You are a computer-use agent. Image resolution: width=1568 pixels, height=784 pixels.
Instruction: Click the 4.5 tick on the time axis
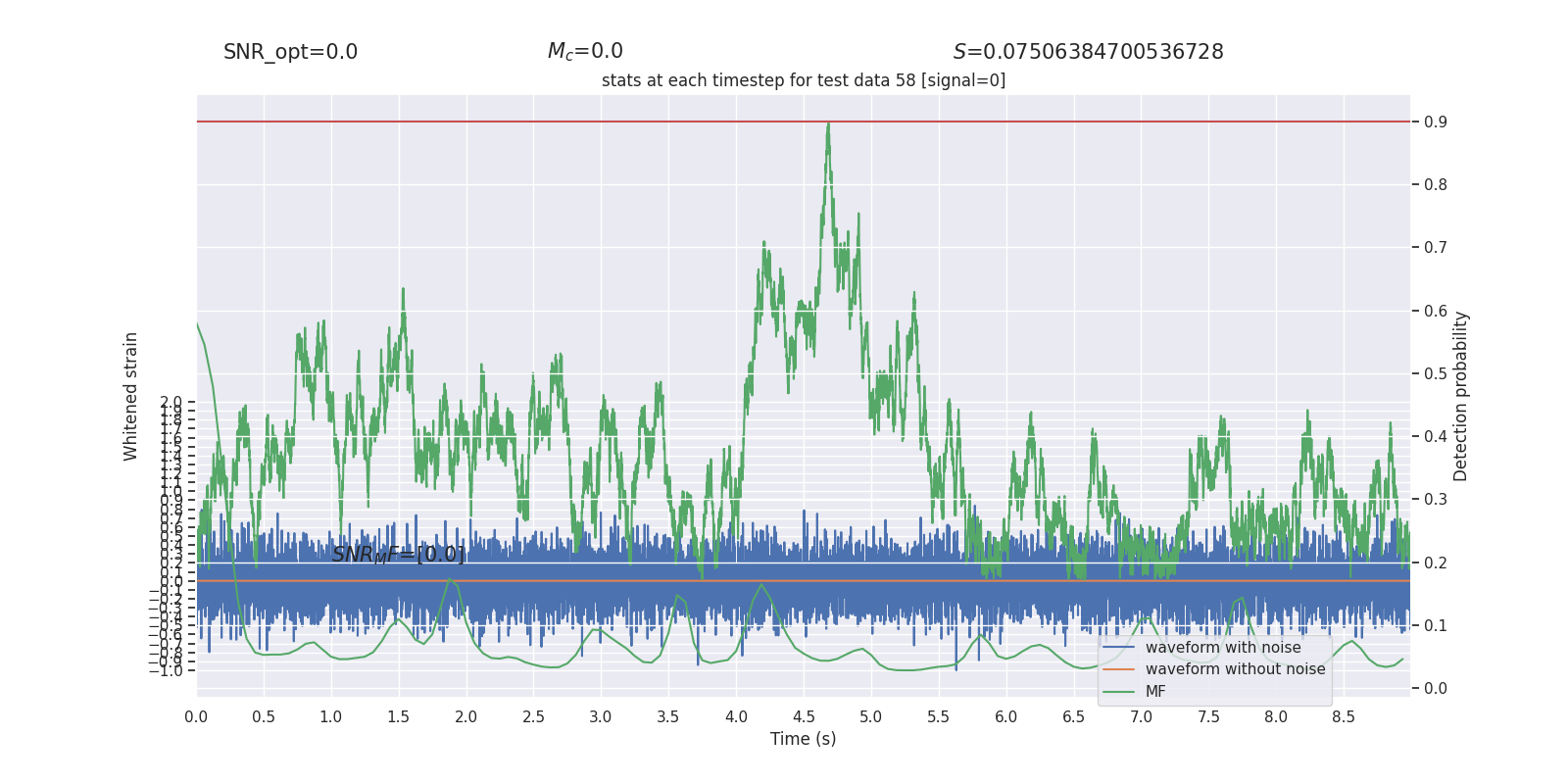(x=804, y=717)
